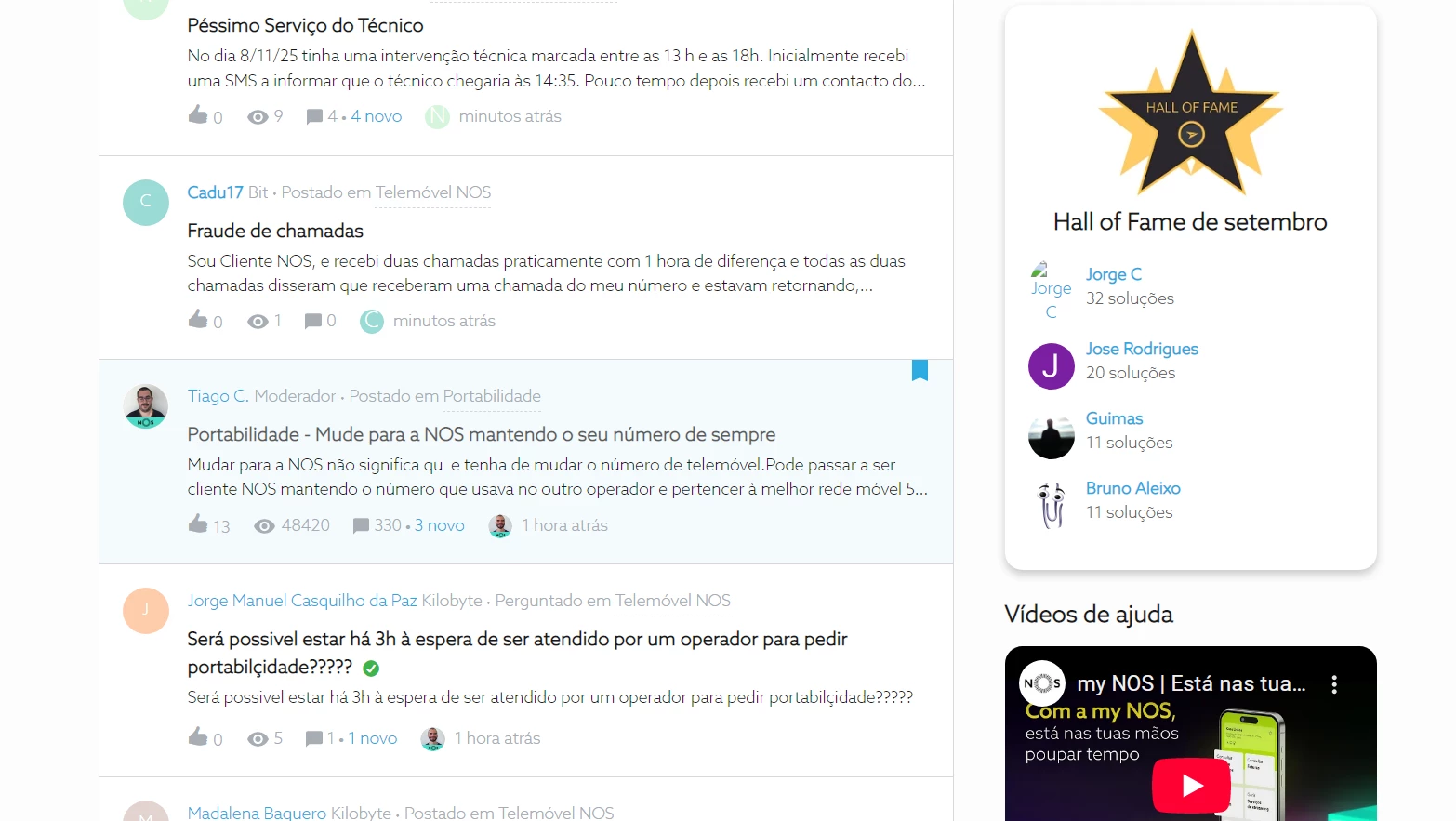Click '20 soluções' under Jose Rodrigues
This screenshot has height=821, width=1456.
1131,373
